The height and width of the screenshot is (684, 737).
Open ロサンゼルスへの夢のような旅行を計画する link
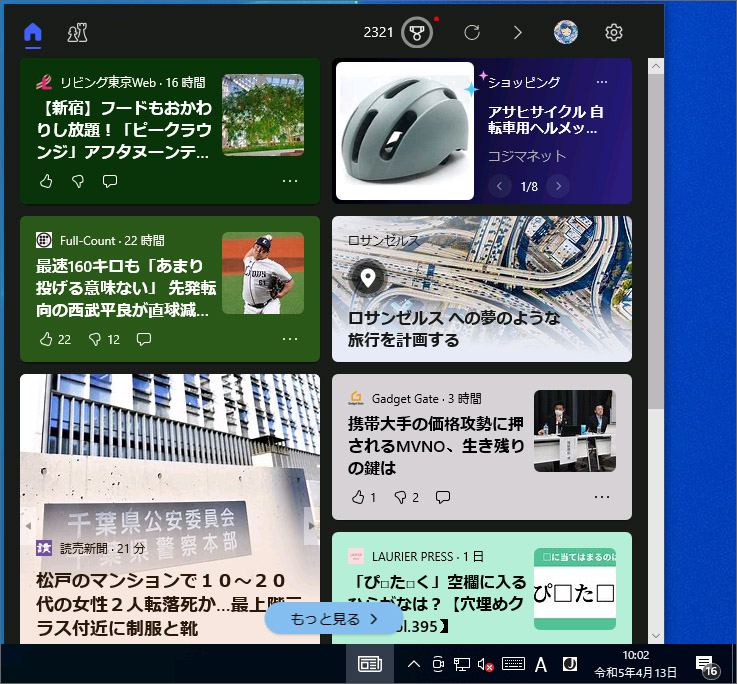point(454,329)
